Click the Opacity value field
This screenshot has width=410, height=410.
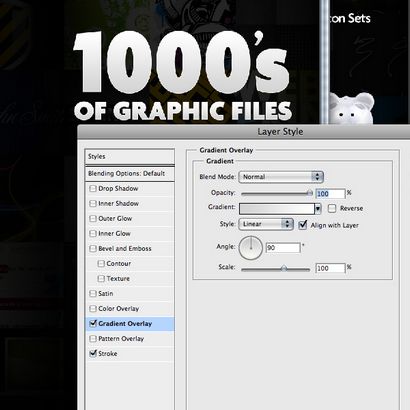click(330, 194)
